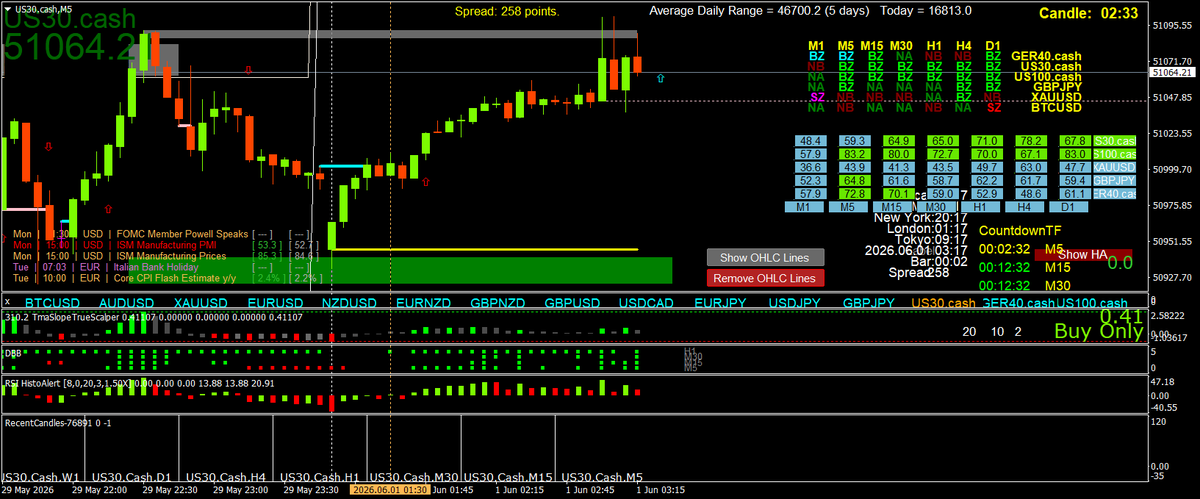The image size is (1200, 499).
Task: Click the US30.Cash.M15 label at bottom
Action: pos(506,476)
